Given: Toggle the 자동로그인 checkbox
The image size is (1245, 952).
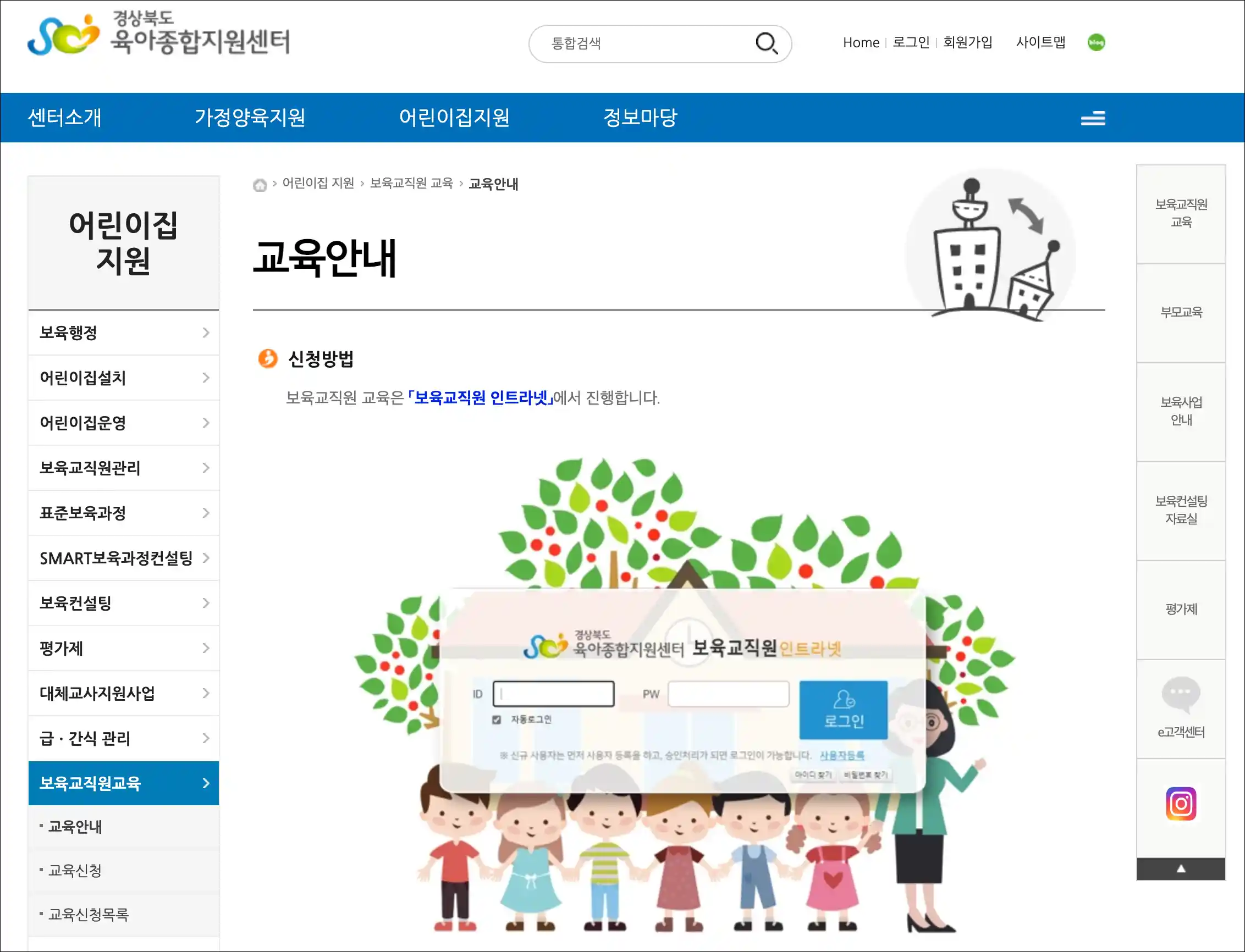Looking at the screenshot, I should (x=497, y=719).
